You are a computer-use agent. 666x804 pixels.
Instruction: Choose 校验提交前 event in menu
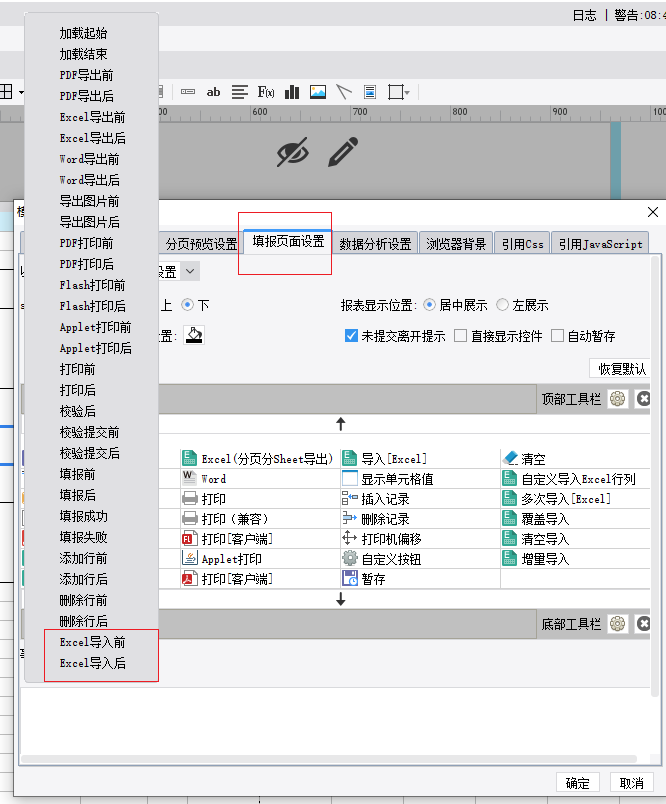(x=91, y=432)
